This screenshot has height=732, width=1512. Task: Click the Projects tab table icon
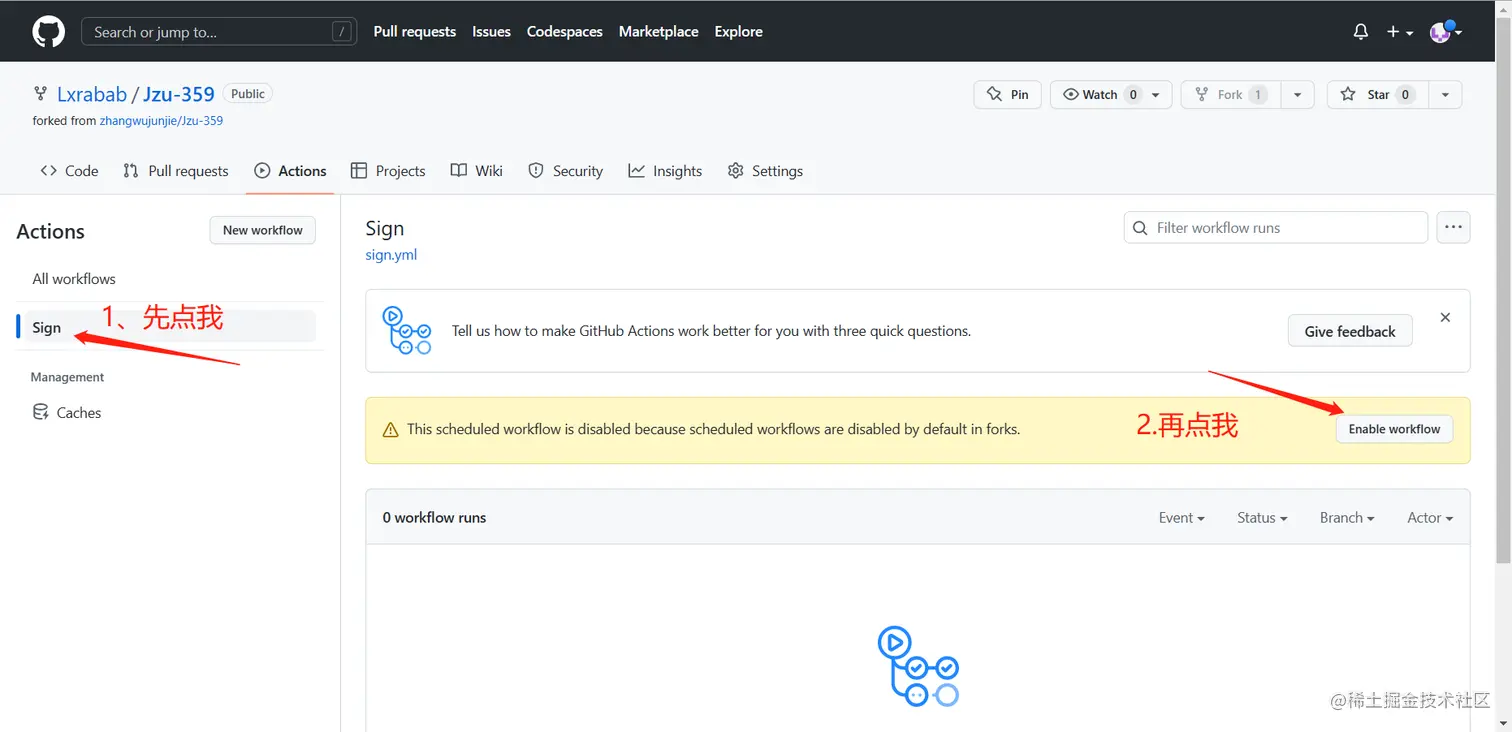pos(359,171)
